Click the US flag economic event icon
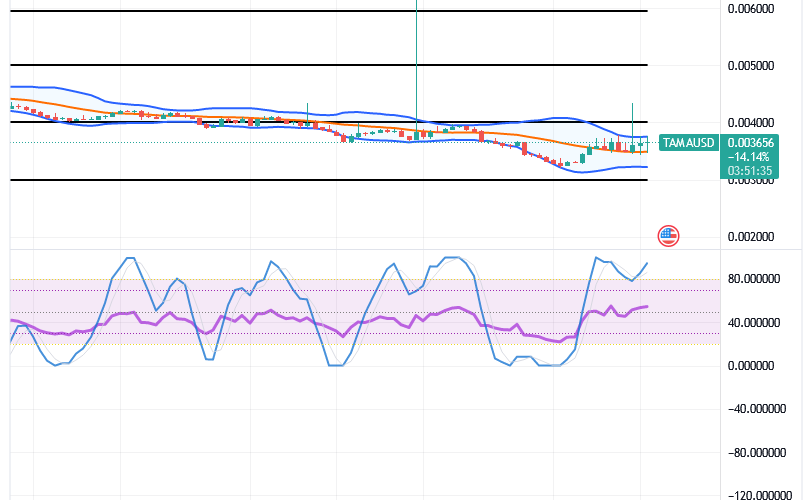812x500 pixels. [x=668, y=236]
